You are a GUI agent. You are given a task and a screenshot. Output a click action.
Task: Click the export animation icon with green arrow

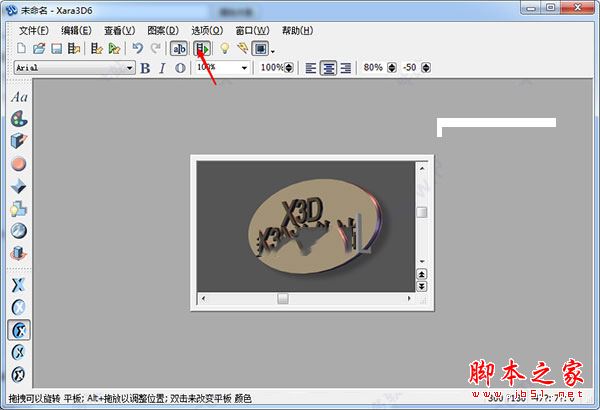(x=114, y=49)
